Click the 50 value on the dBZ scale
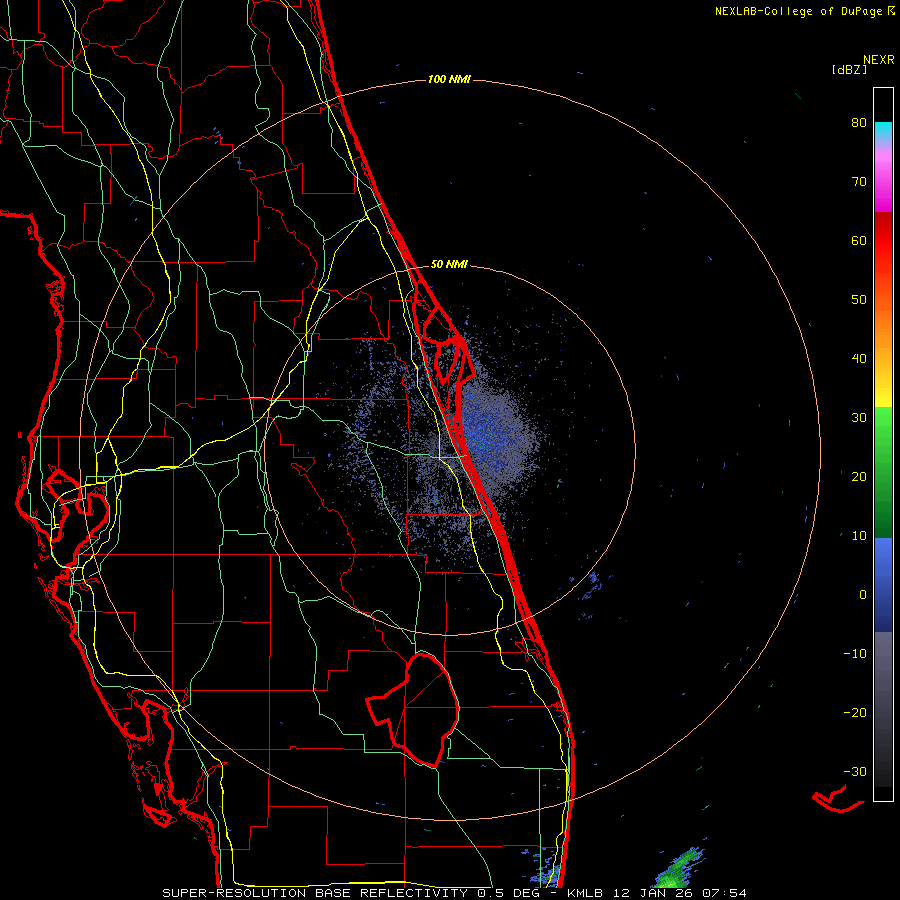Image resolution: width=900 pixels, height=900 pixels. tap(859, 300)
